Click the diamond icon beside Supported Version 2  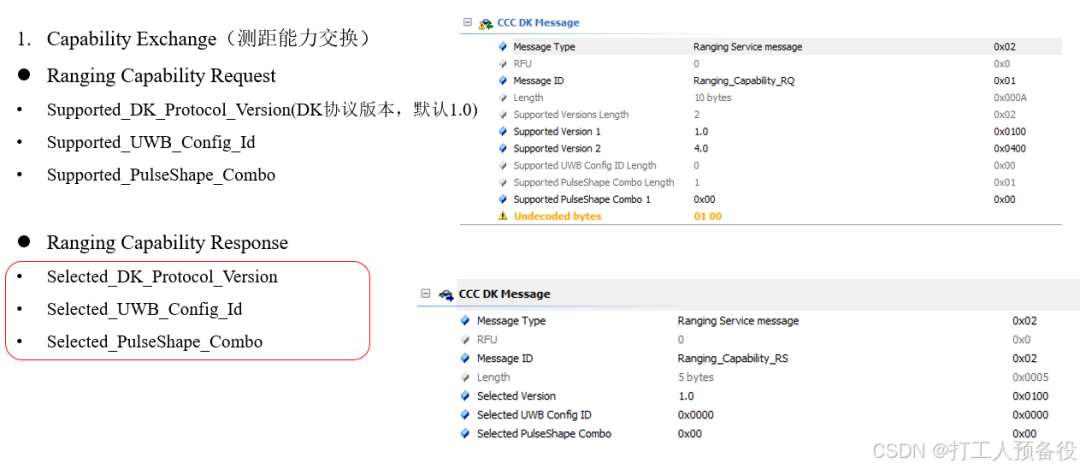coord(503,149)
